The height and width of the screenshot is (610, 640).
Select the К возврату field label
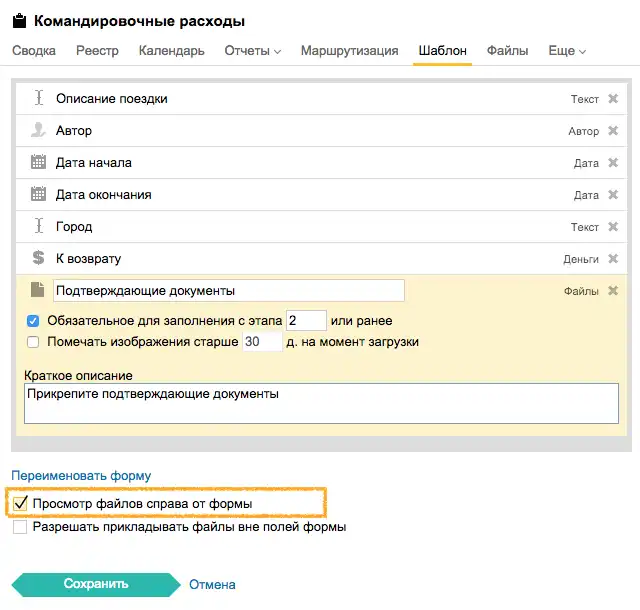tap(89, 259)
